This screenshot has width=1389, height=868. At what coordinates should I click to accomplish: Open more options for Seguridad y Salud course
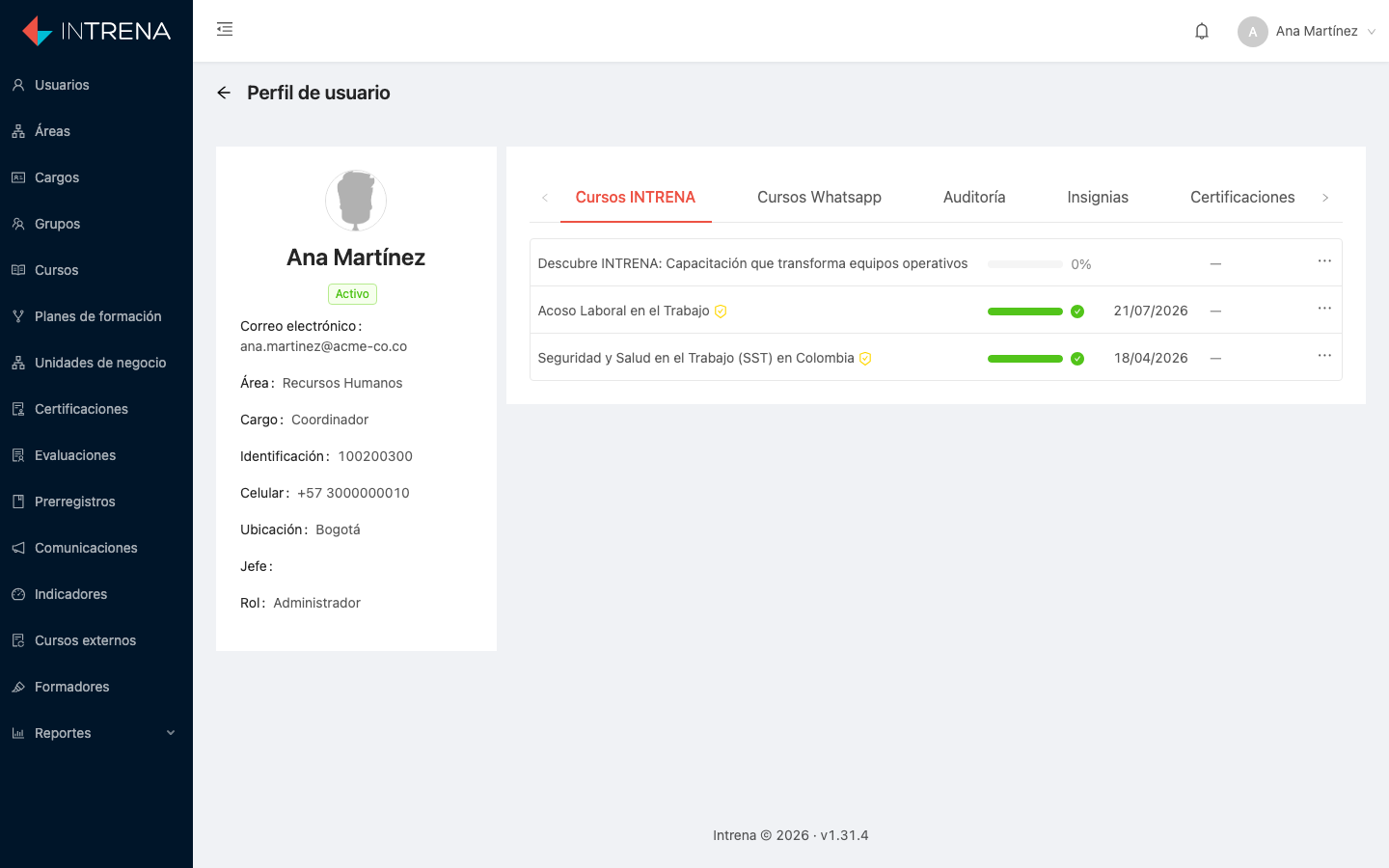tap(1324, 356)
